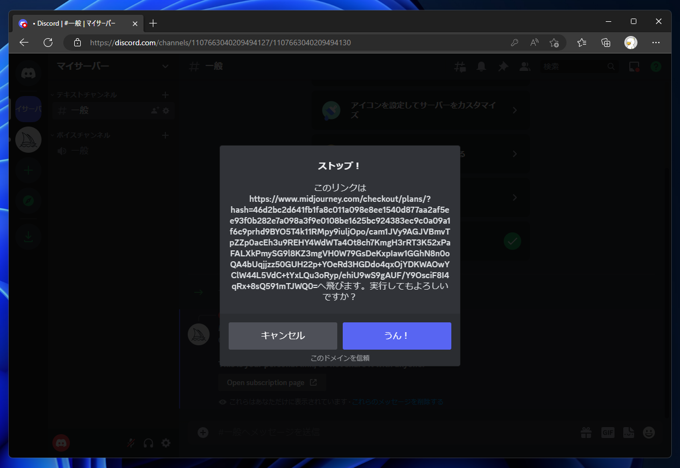Click the add a server plus icon
Screen dimensions: 680x468
pyautogui.click(x=29, y=170)
